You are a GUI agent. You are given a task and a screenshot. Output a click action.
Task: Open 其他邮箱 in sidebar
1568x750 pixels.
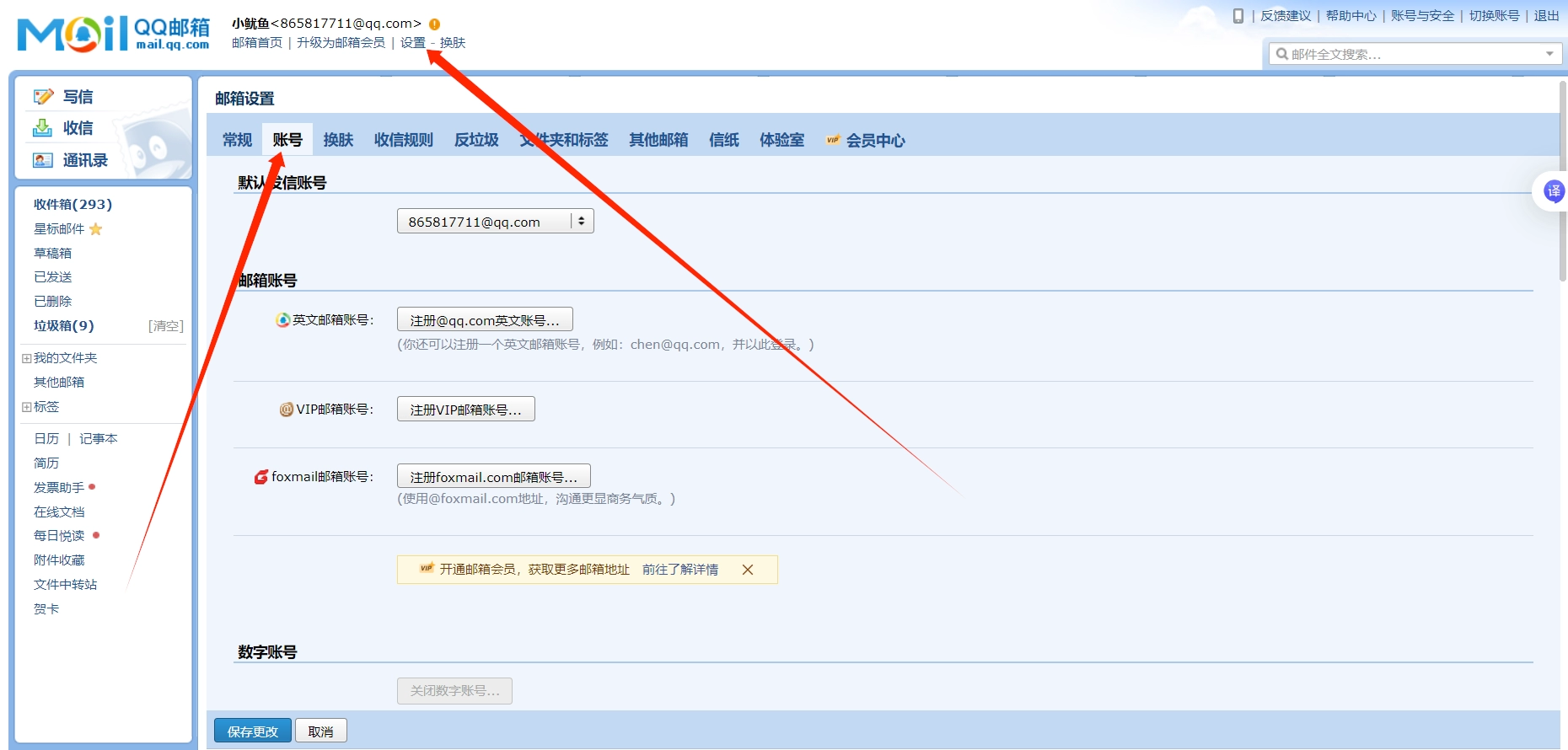pos(59,383)
